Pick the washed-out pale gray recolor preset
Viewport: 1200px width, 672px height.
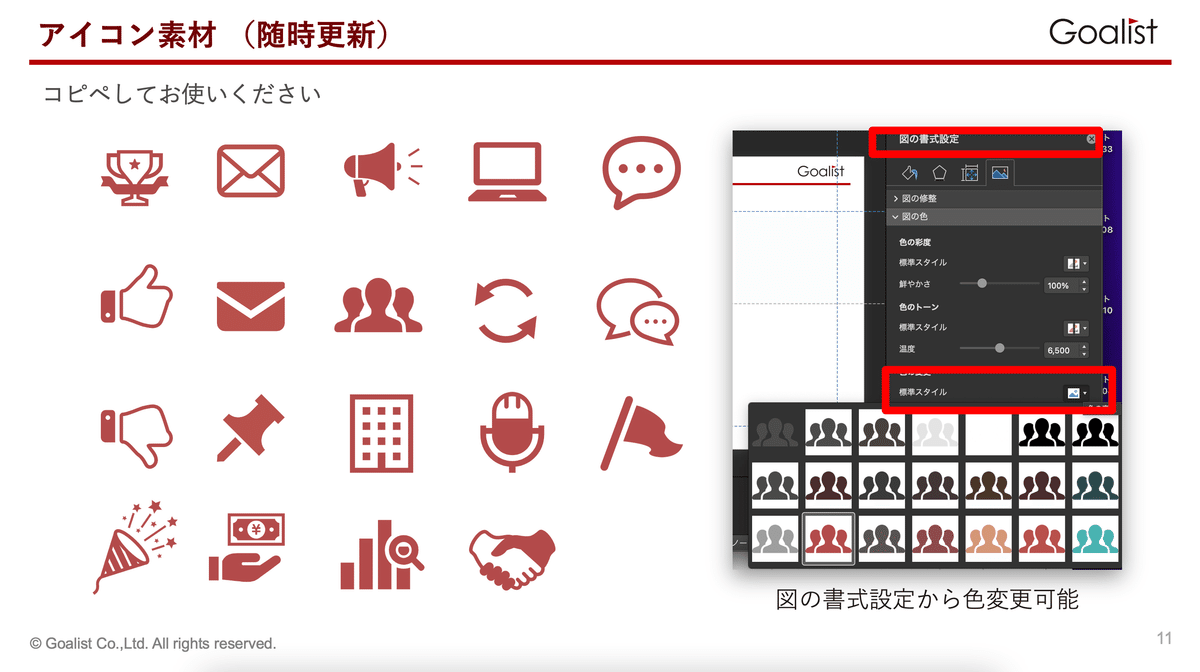pyautogui.click(x=935, y=432)
